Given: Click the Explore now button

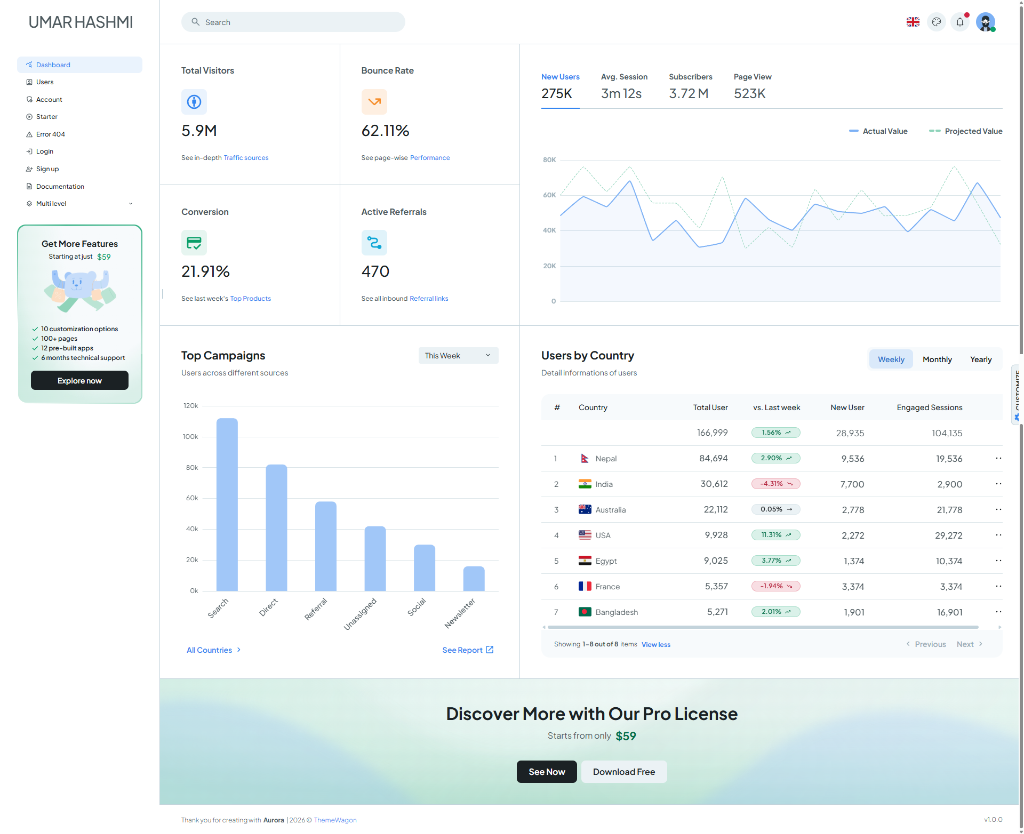Looking at the screenshot, I should pos(80,380).
